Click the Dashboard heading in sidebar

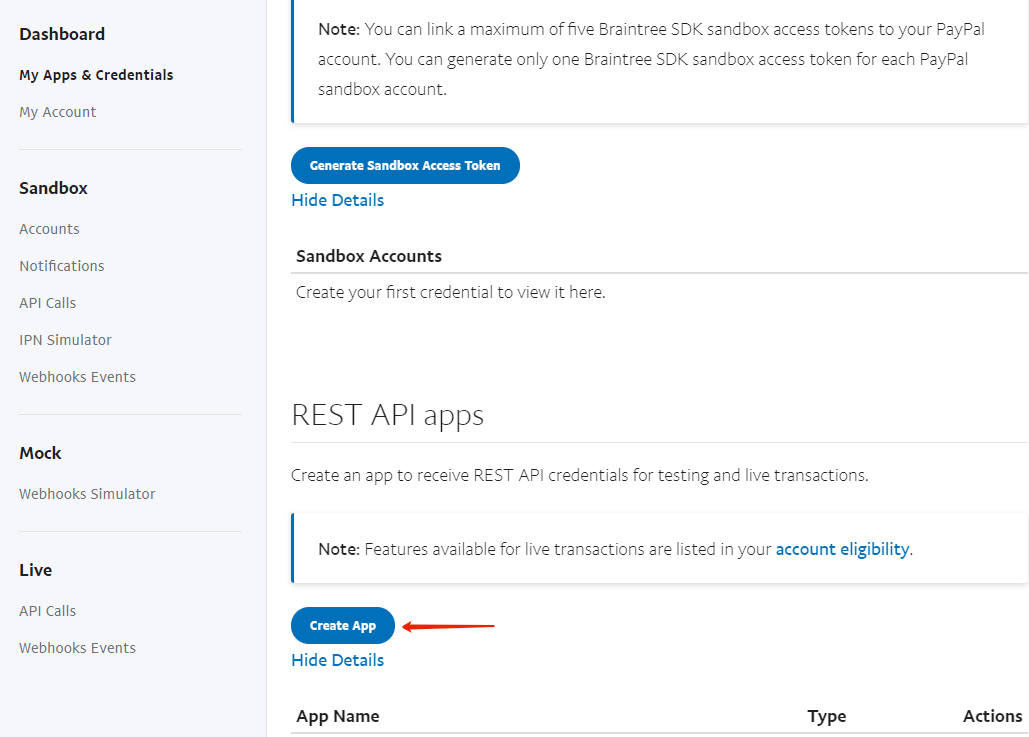click(62, 34)
